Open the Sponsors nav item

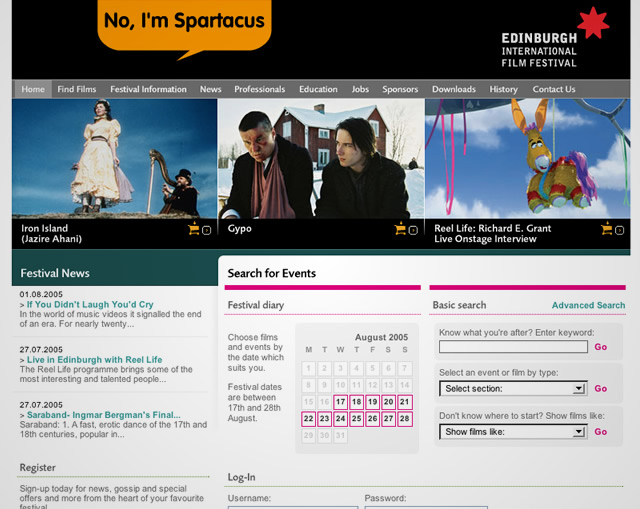point(400,89)
